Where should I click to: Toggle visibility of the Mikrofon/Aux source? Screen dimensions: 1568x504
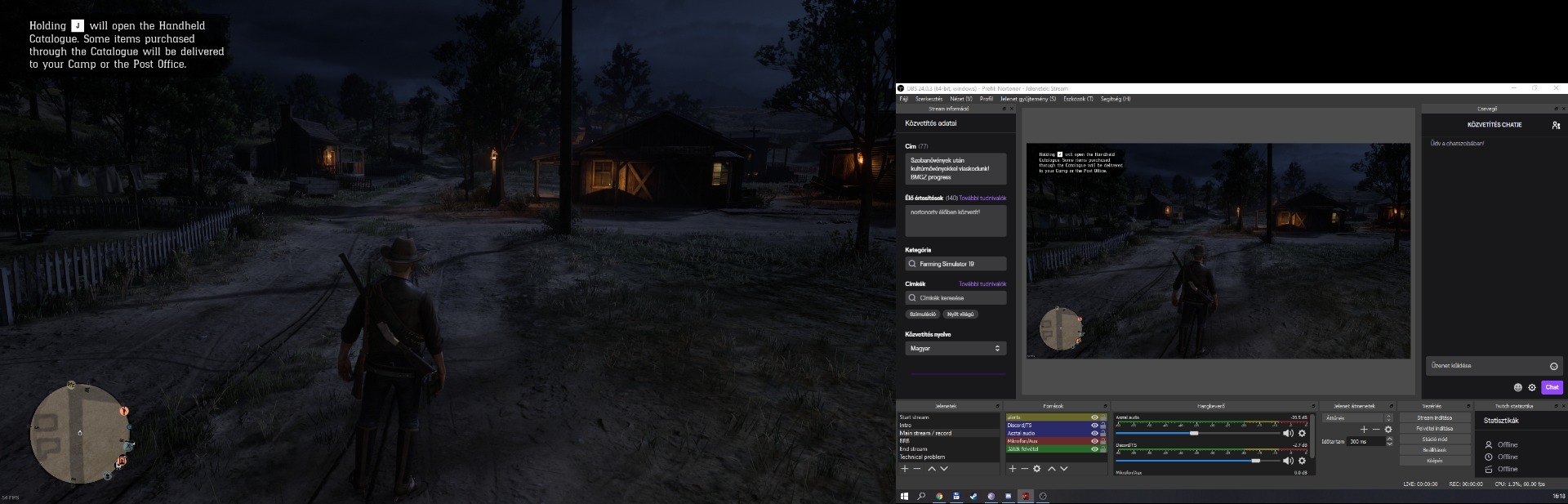click(1094, 441)
